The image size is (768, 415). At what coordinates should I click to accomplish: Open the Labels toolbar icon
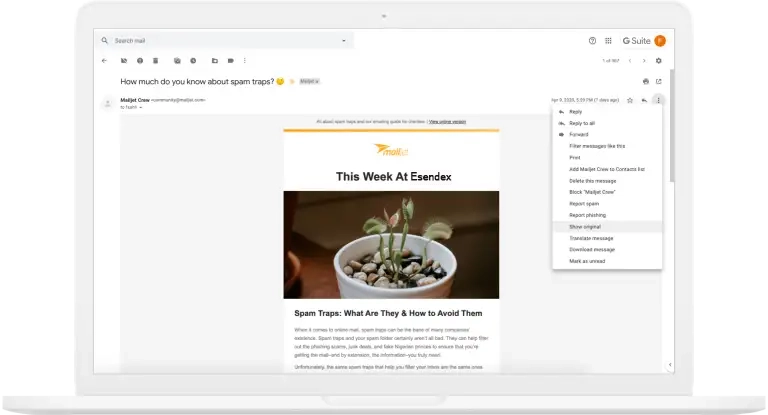pos(230,61)
